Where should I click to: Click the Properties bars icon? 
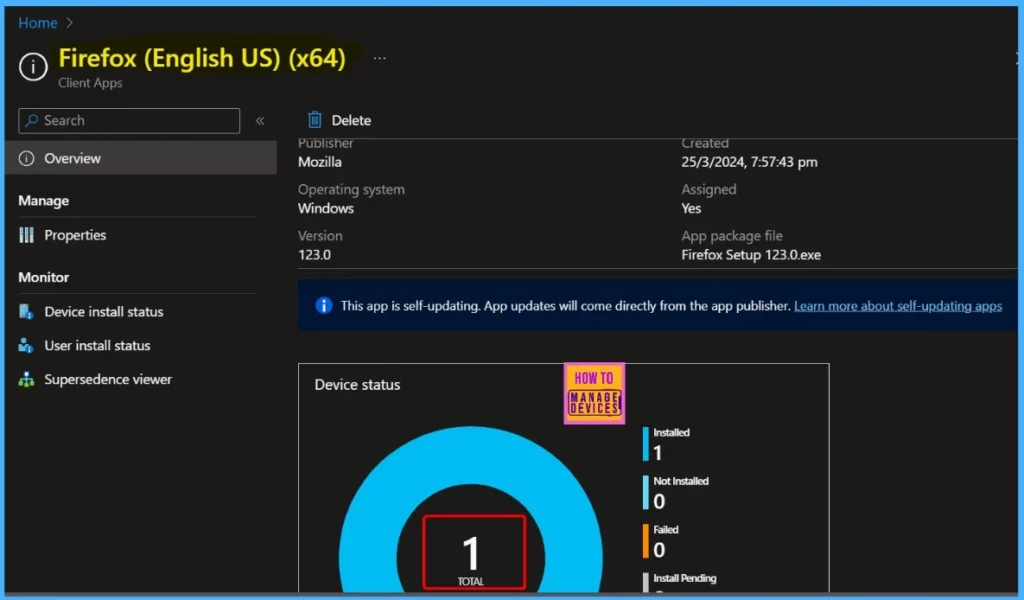pos(26,235)
